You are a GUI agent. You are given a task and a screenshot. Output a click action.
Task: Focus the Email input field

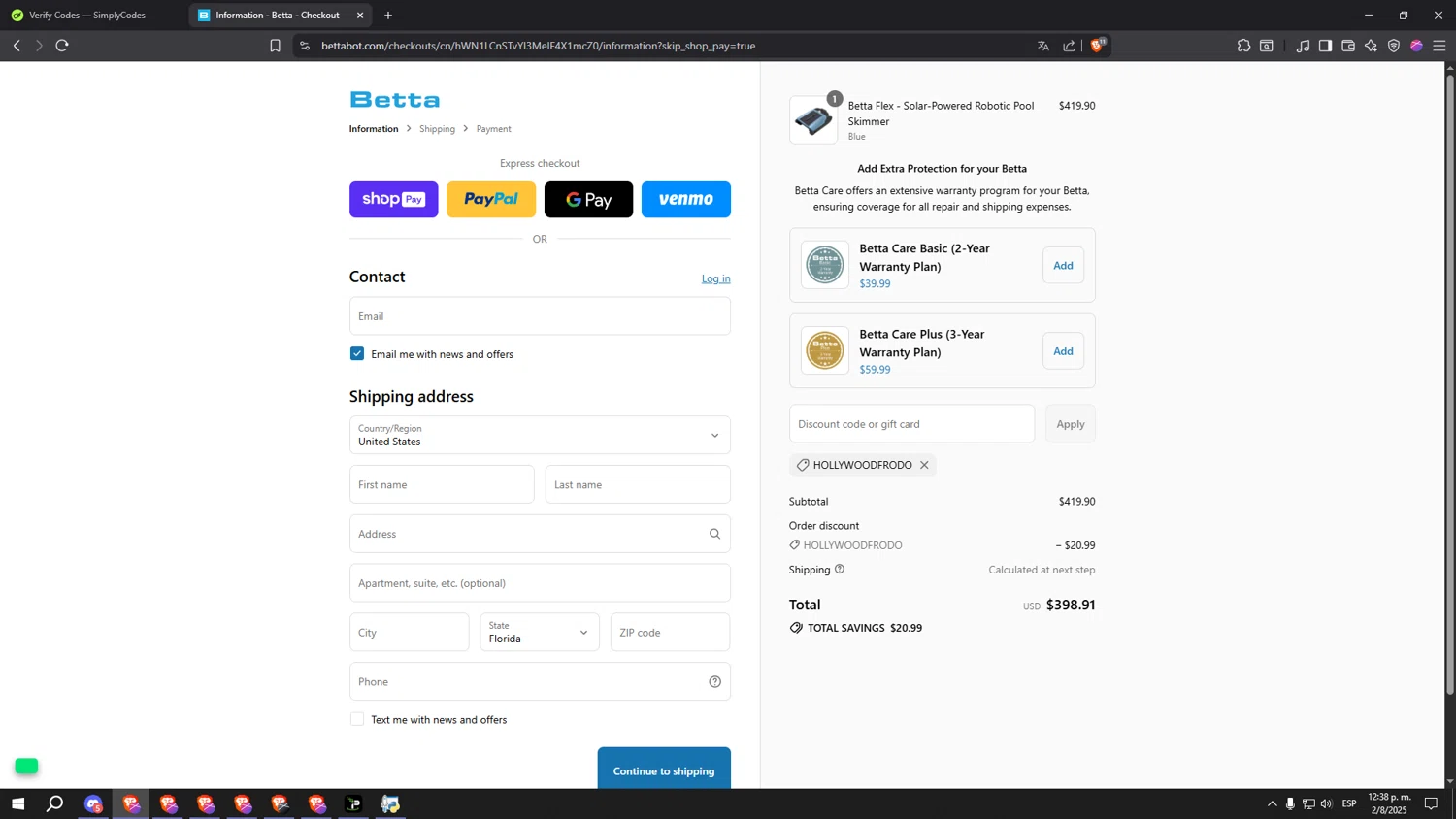coord(540,316)
